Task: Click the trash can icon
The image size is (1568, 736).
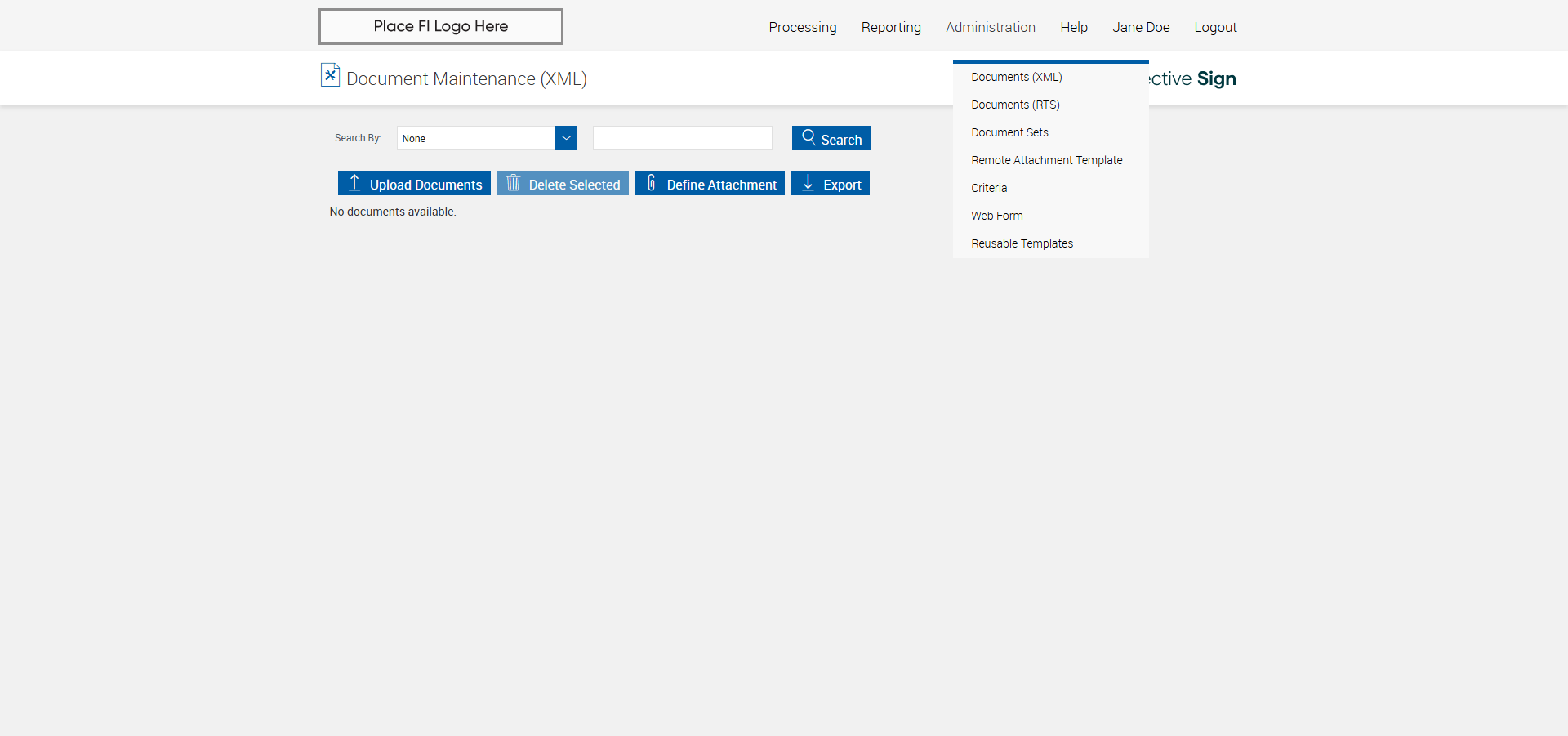Action: [x=513, y=183]
